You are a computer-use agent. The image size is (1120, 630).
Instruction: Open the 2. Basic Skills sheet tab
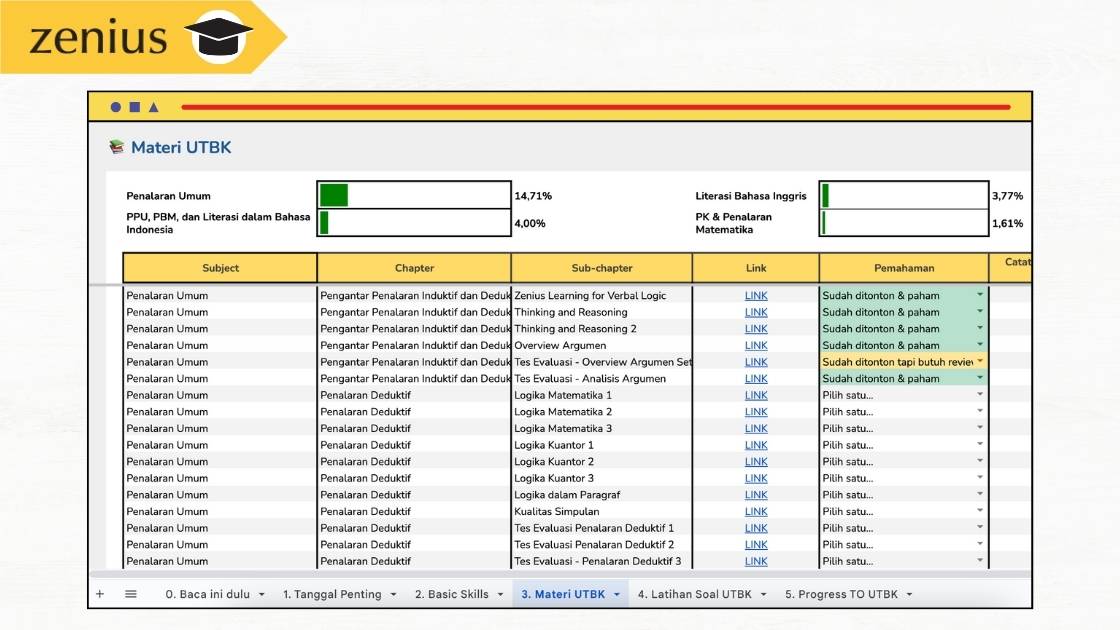pos(451,594)
